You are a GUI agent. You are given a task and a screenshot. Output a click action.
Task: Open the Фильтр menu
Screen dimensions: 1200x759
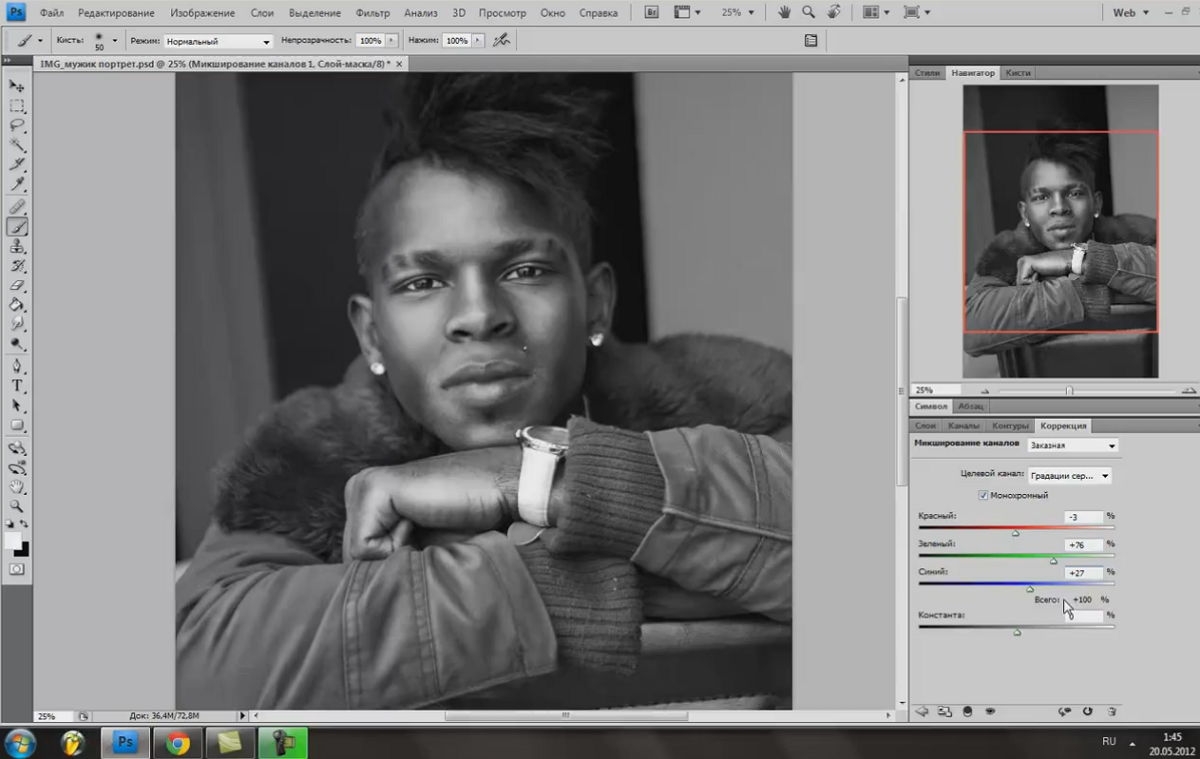coord(373,13)
